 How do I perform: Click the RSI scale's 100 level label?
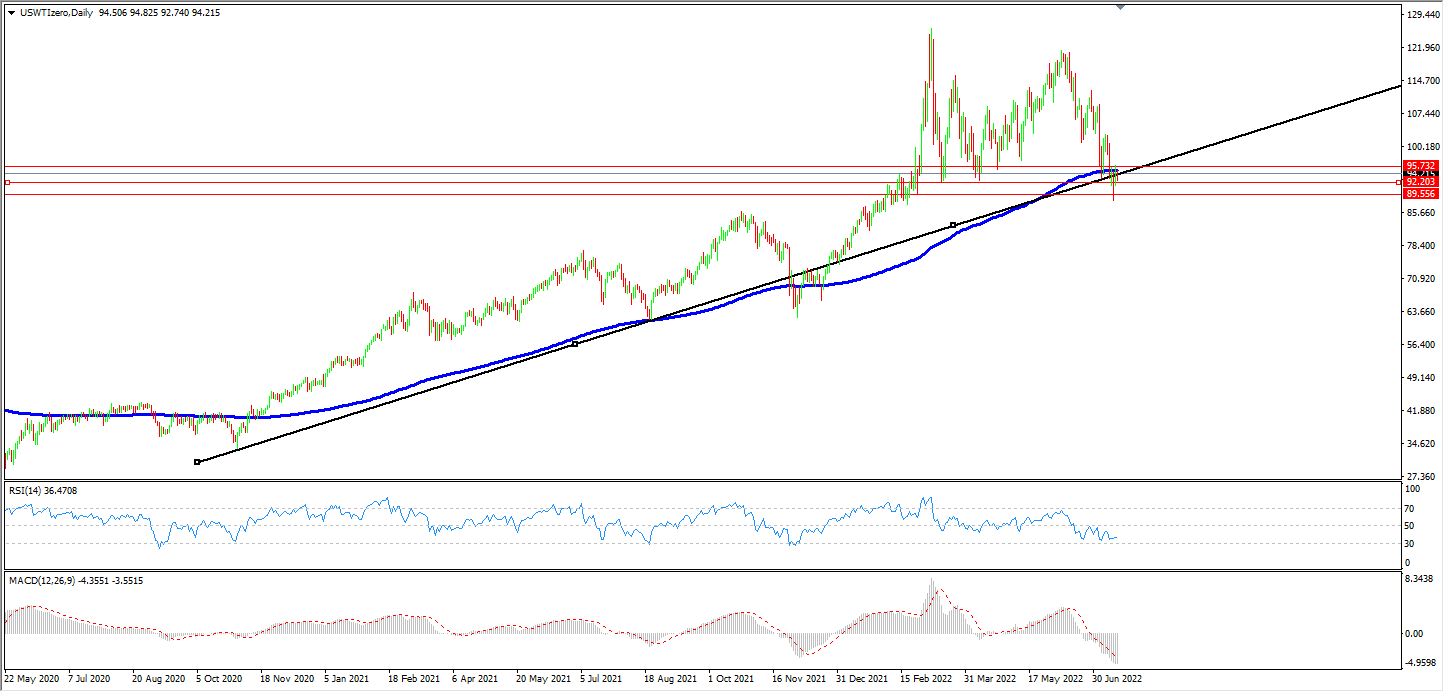point(1413,489)
